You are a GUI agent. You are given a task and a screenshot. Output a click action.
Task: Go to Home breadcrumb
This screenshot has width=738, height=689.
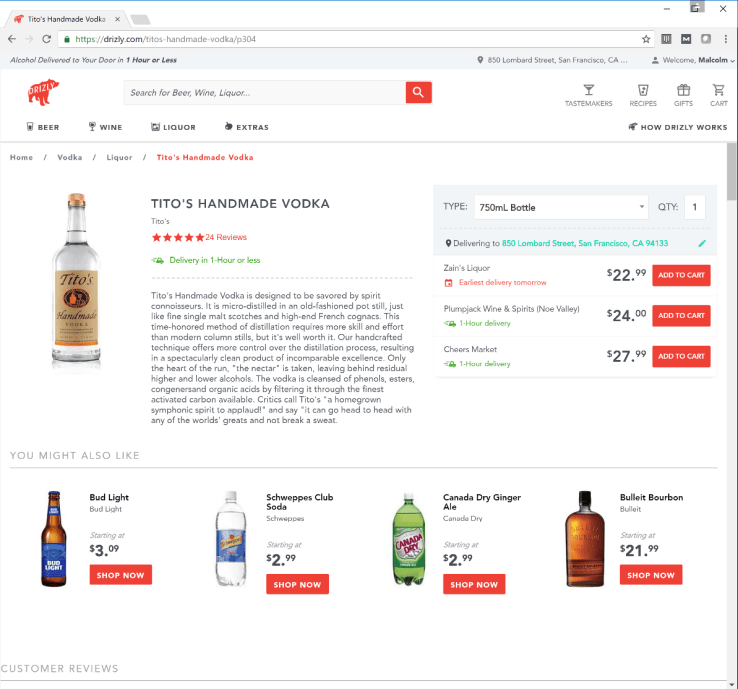pos(22,158)
